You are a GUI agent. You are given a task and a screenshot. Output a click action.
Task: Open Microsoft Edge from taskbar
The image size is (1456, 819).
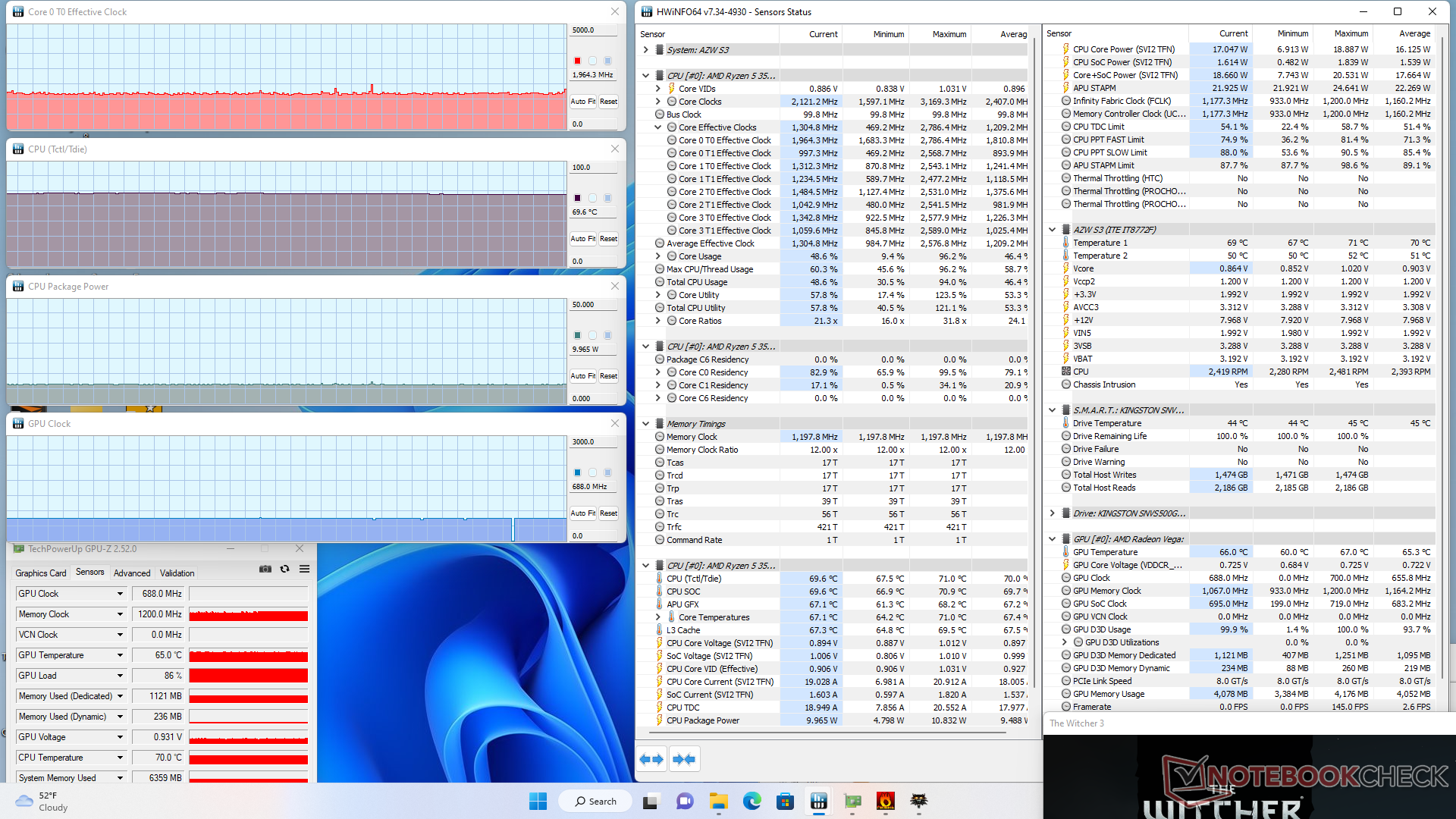tap(752, 802)
